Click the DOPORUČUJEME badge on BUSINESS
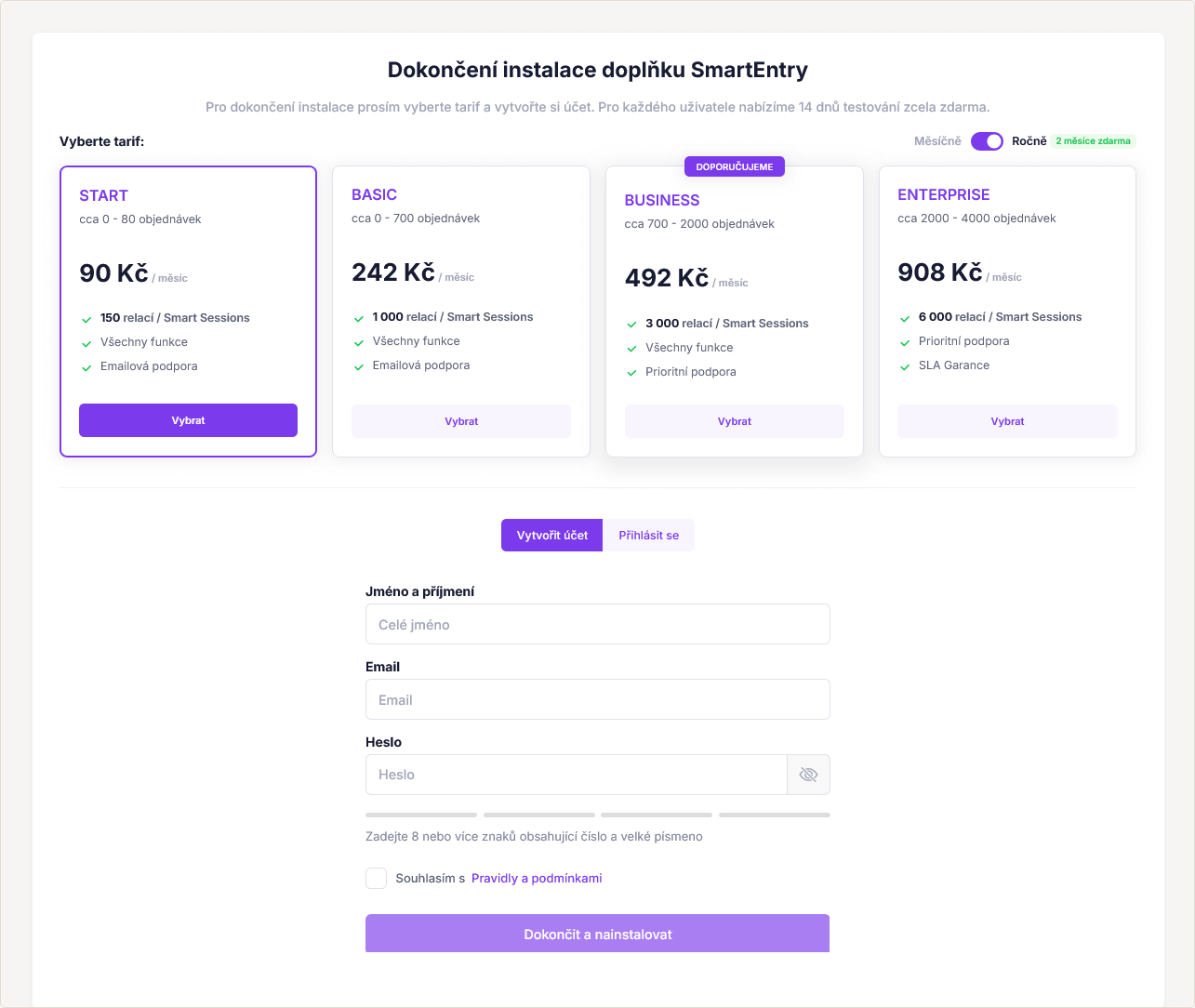The height and width of the screenshot is (1008, 1195). coord(735,167)
